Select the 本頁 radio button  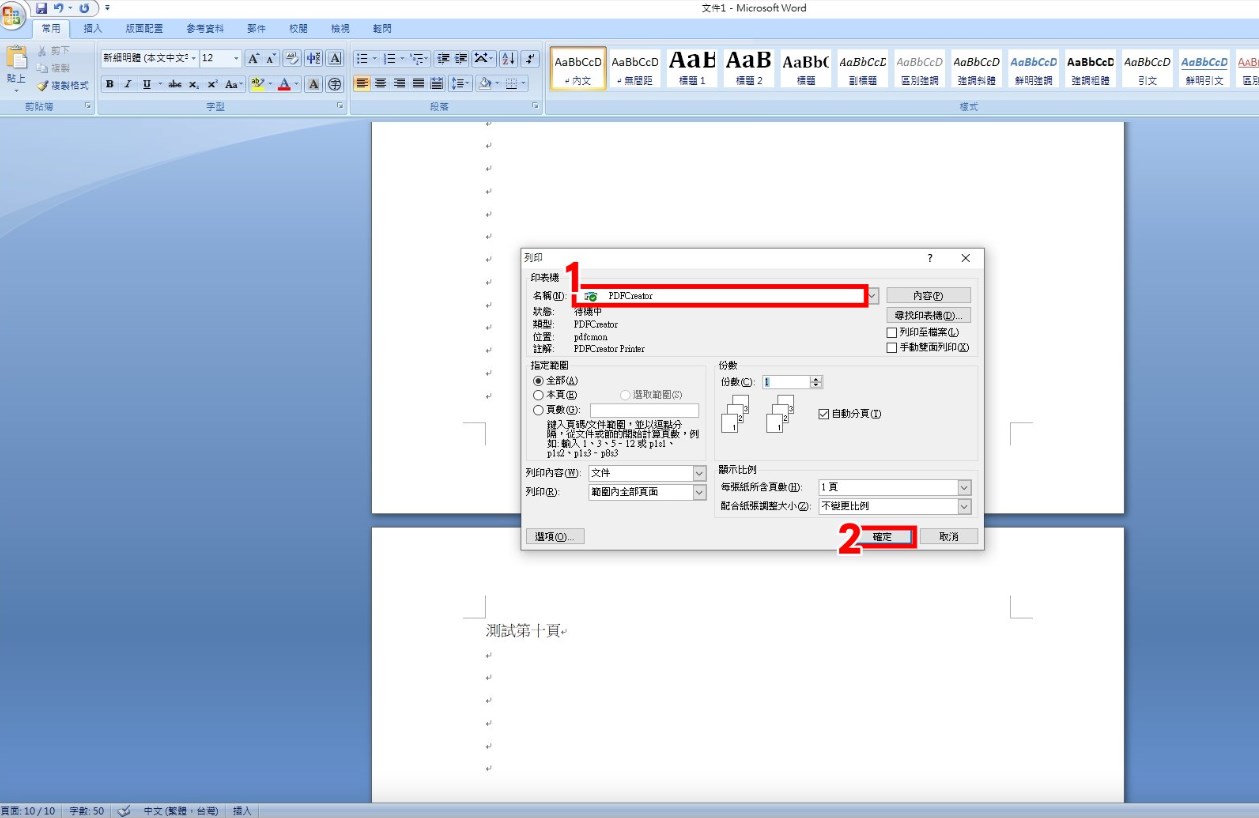click(x=539, y=395)
